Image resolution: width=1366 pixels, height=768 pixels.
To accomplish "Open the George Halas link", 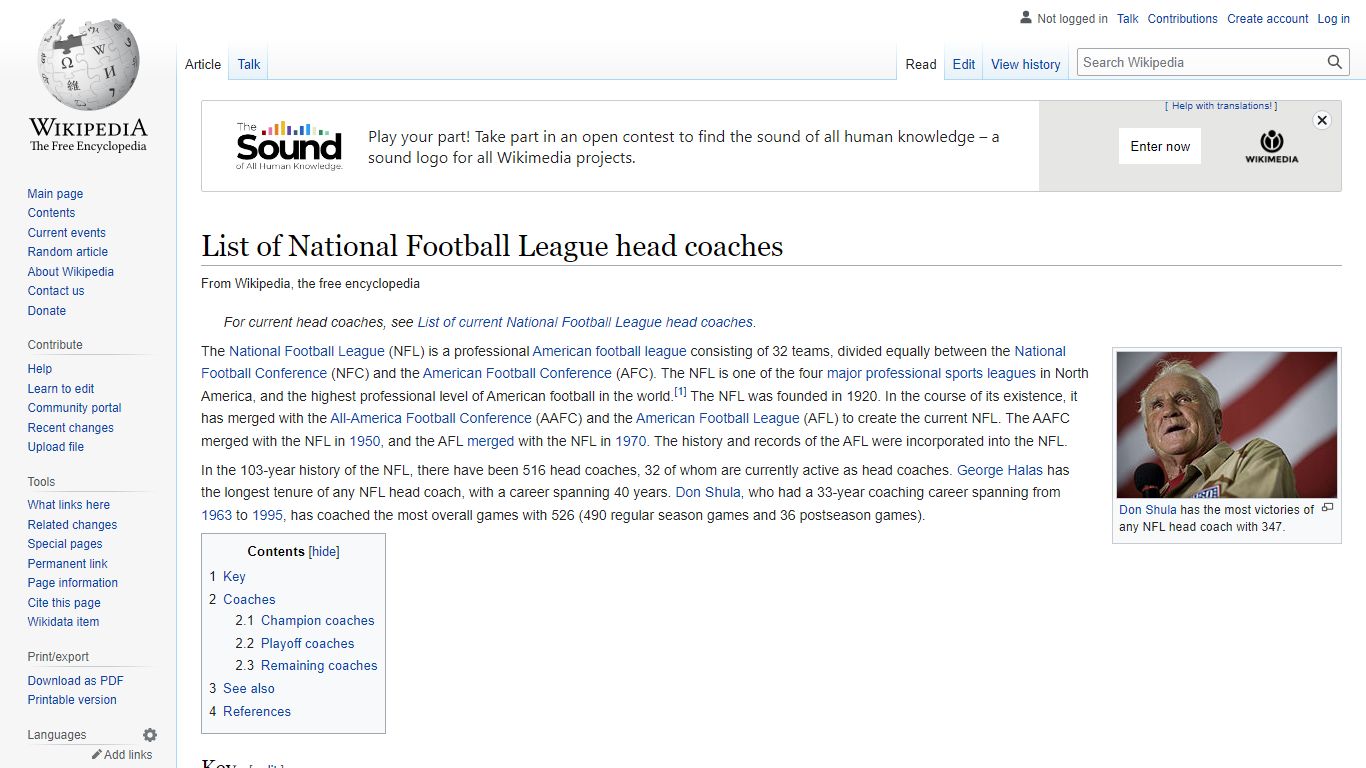I will coord(1000,470).
